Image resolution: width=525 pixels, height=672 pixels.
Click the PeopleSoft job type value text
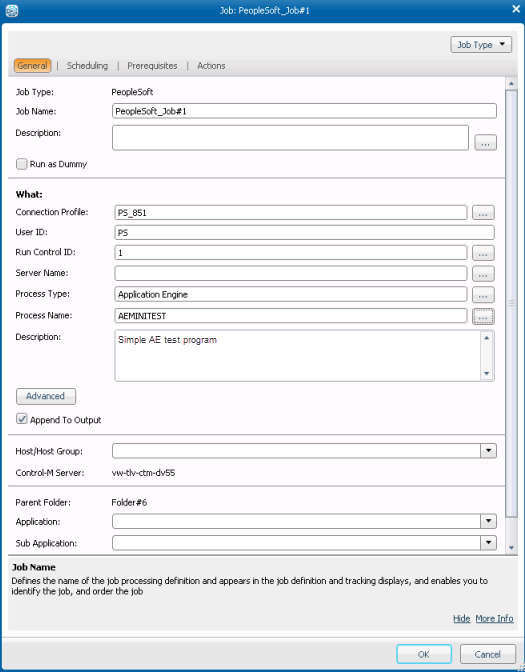click(x=132, y=92)
